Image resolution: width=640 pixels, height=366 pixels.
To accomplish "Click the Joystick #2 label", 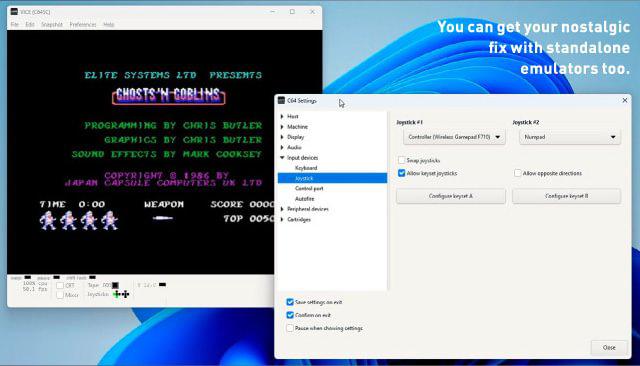I will tap(526, 122).
